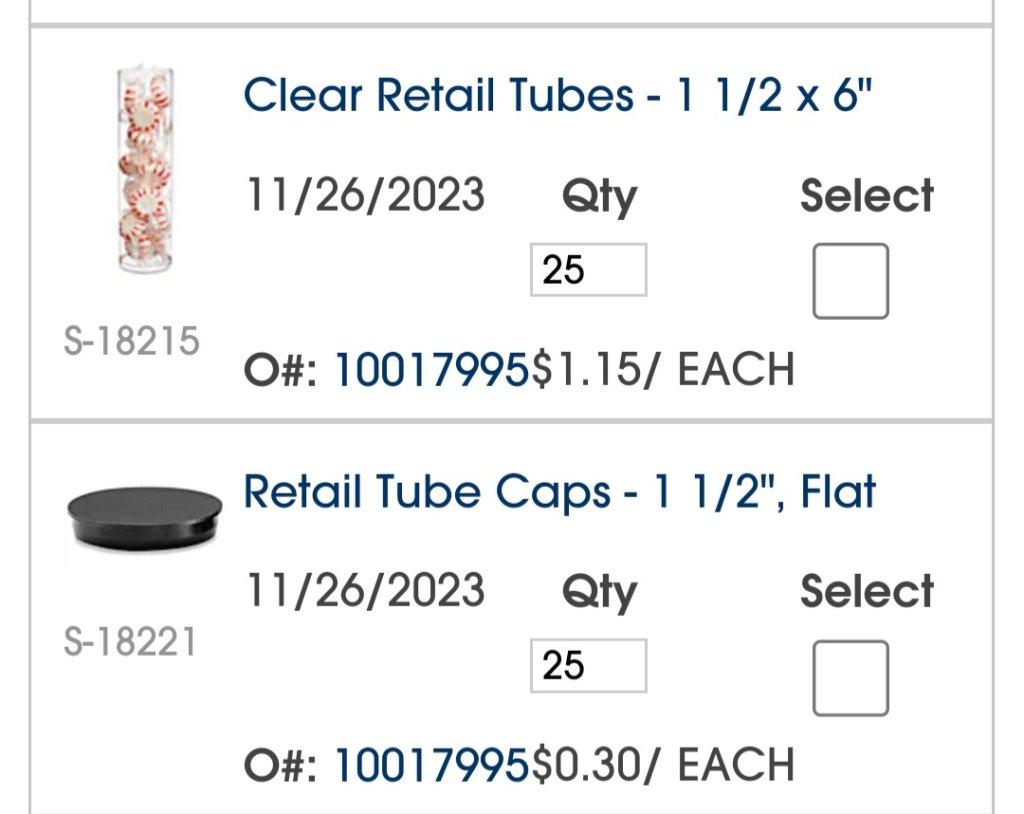Click the black Retail Tube Cap image
The image size is (1024, 814).
tap(144, 515)
